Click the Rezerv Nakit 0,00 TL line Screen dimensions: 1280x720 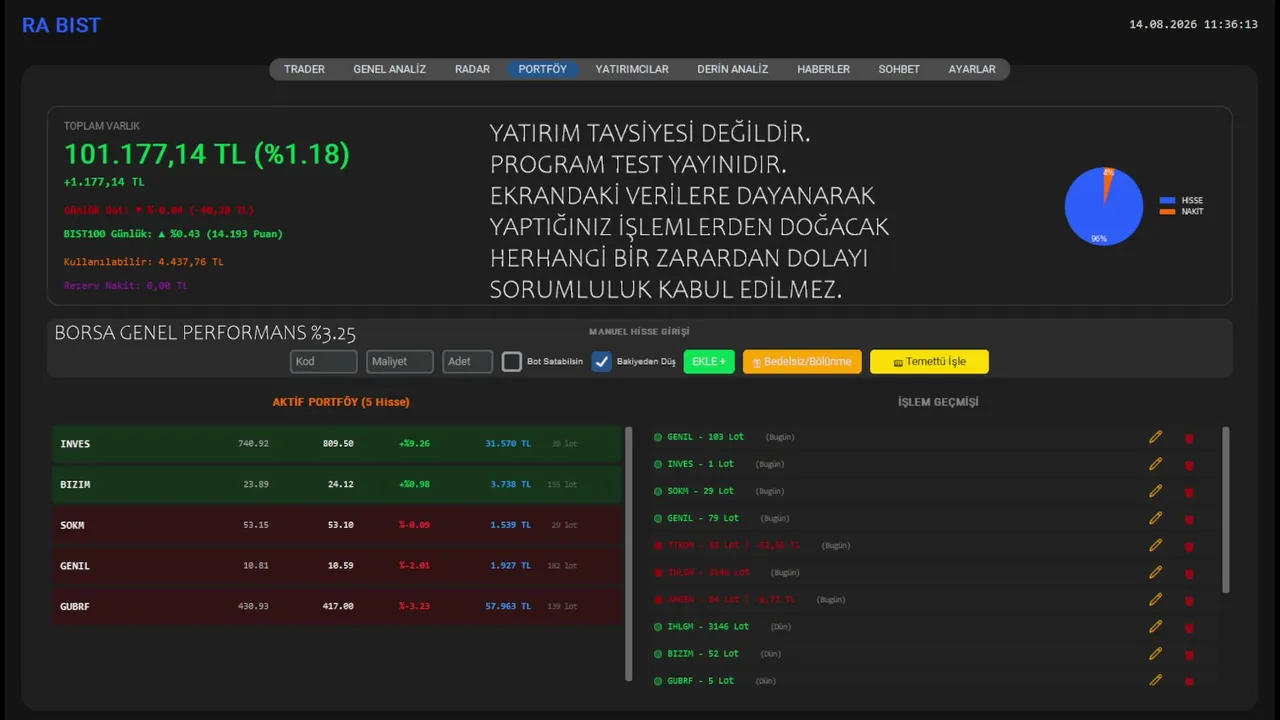[x=126, y=285]
